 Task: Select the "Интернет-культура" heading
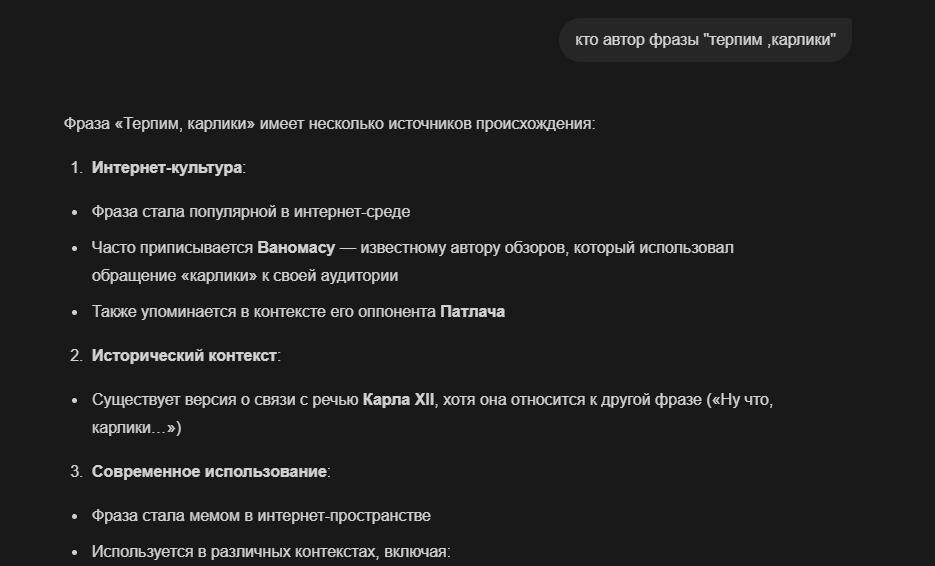point(166,167)
